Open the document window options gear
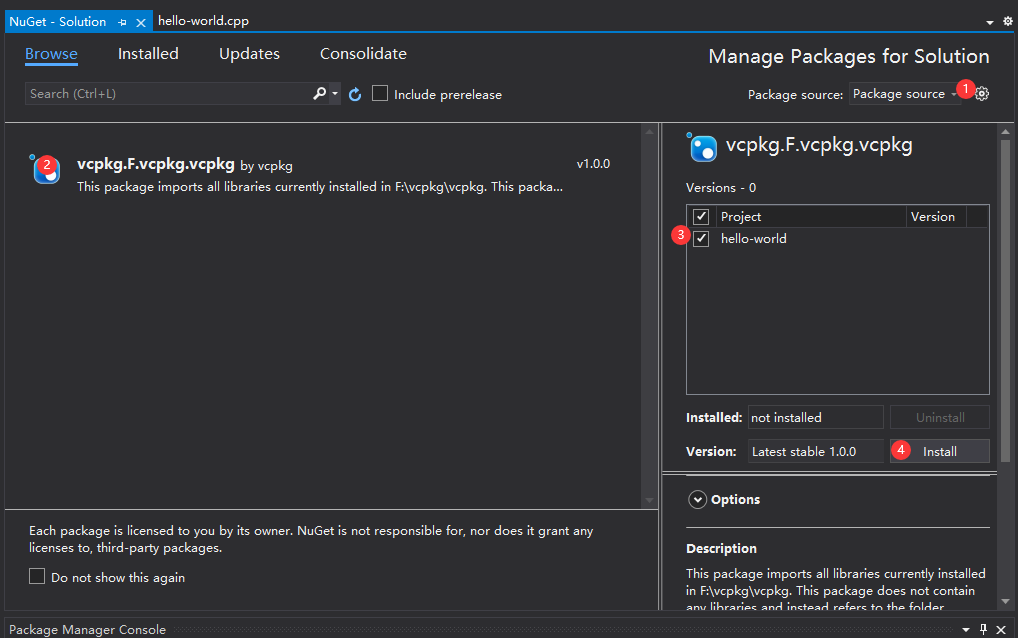 pyautogui.click(x=1008, y=21)
